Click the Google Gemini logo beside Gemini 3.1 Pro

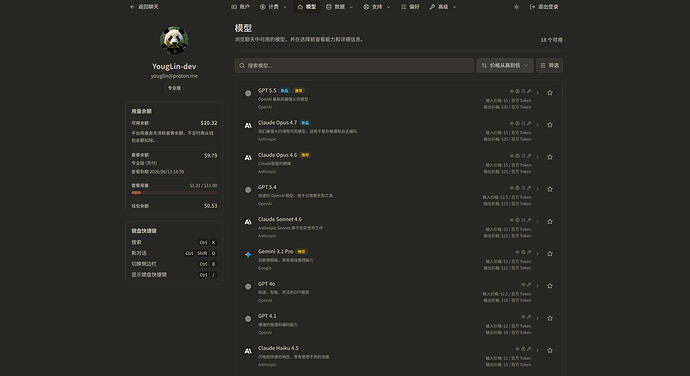(248, 254)
